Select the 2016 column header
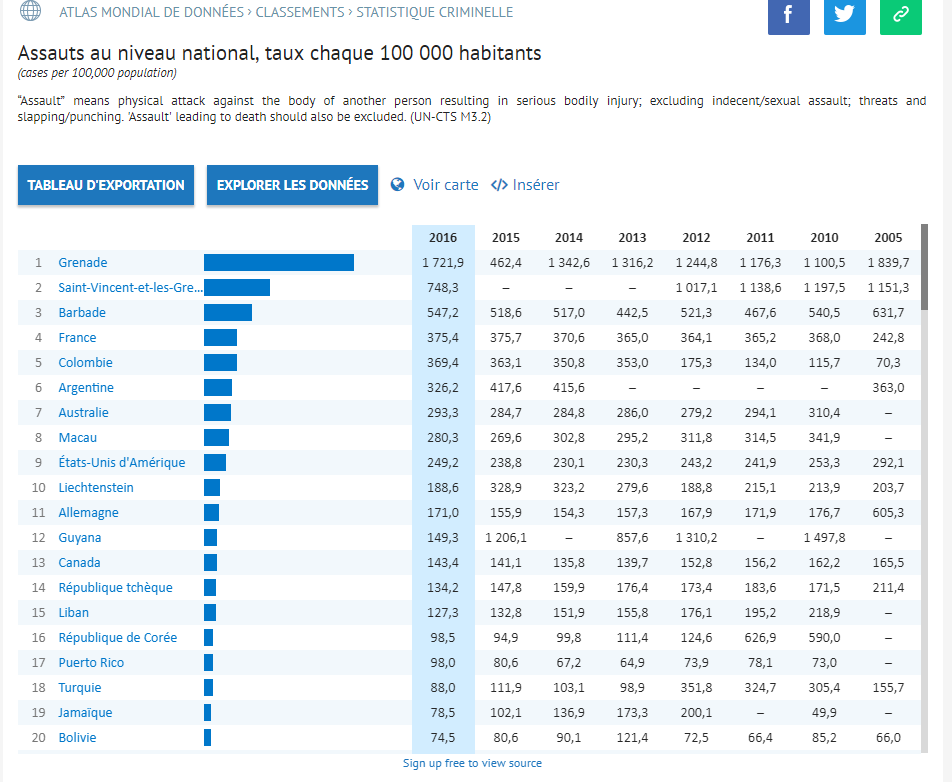 pyautogui.click(x=443, y=238)
